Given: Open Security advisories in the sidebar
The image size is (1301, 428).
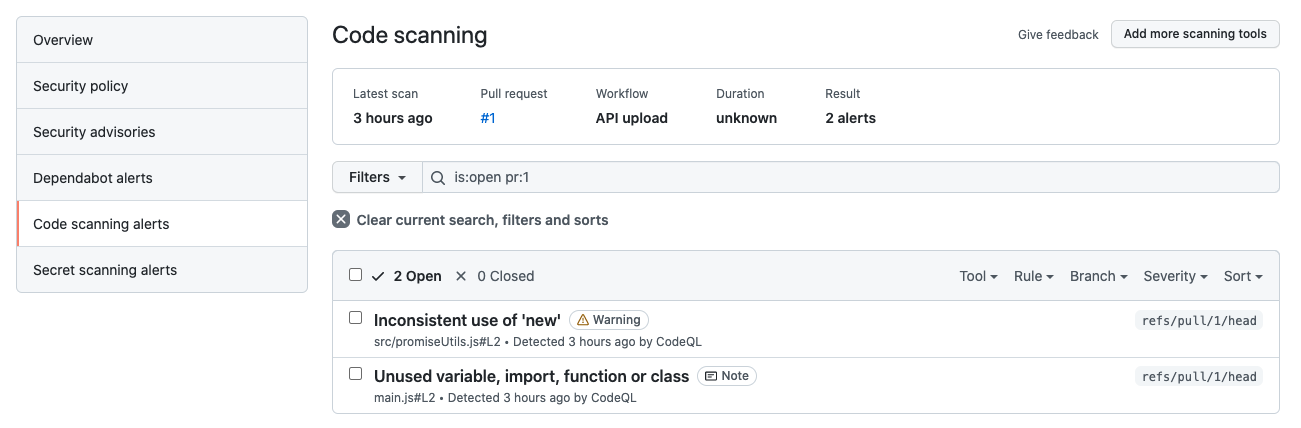Looking at the screenshot, I should 162,132.
